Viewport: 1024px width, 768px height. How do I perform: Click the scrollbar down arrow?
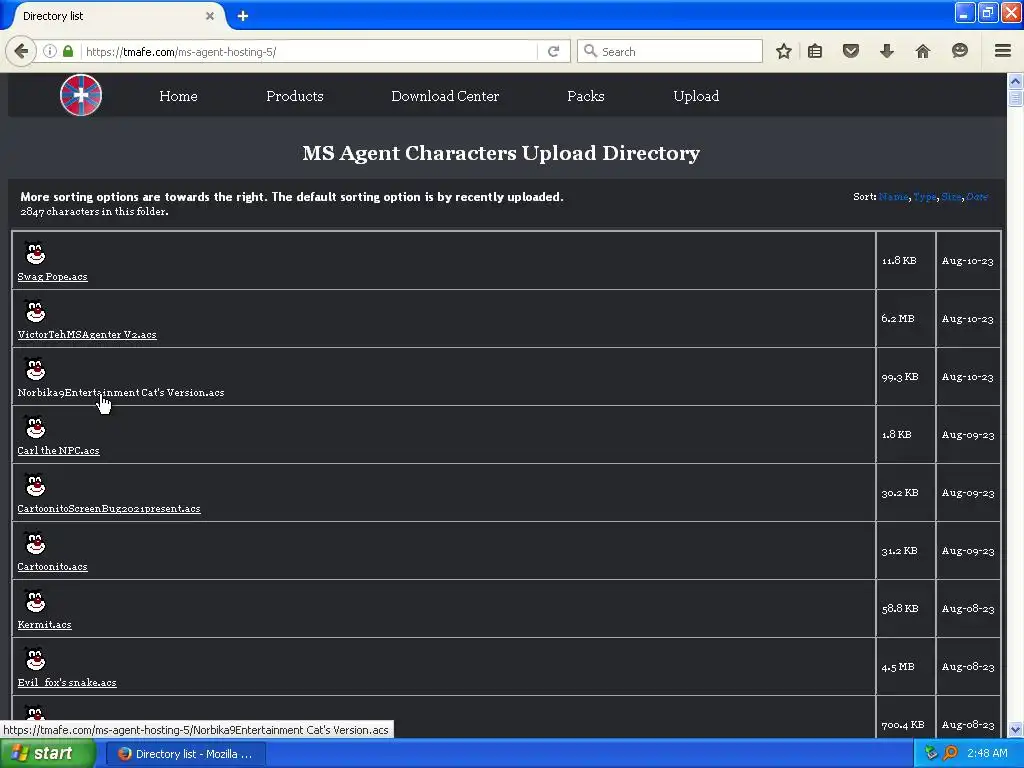1015,729
